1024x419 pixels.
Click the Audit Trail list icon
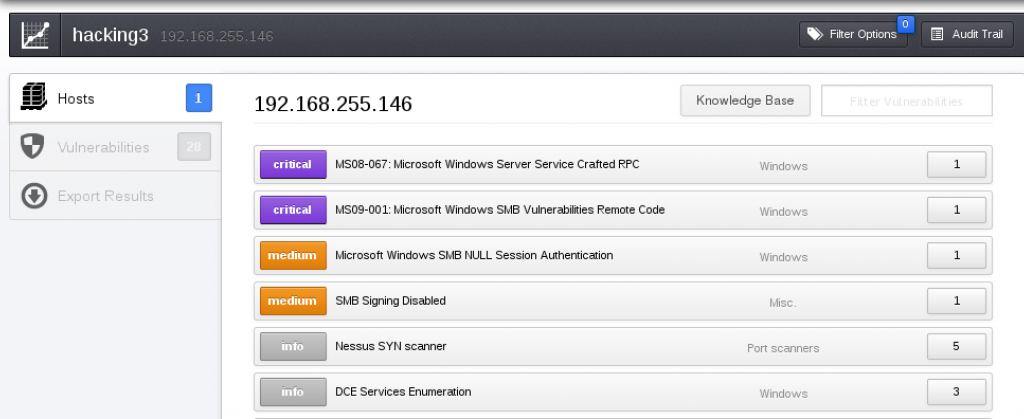coord(937,35)
